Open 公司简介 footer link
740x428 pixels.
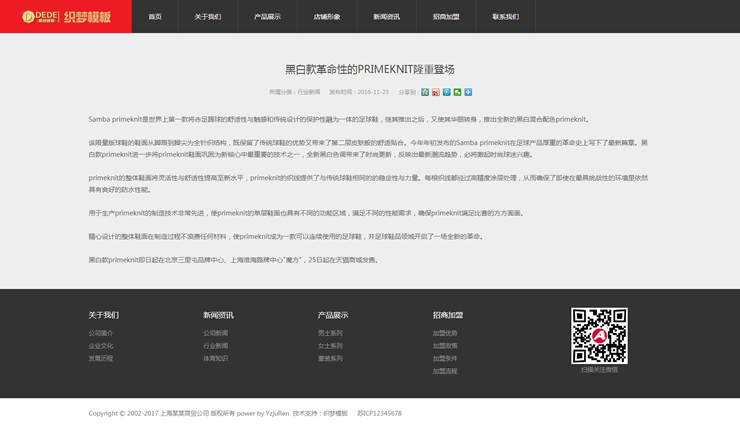tap(101, 333)
